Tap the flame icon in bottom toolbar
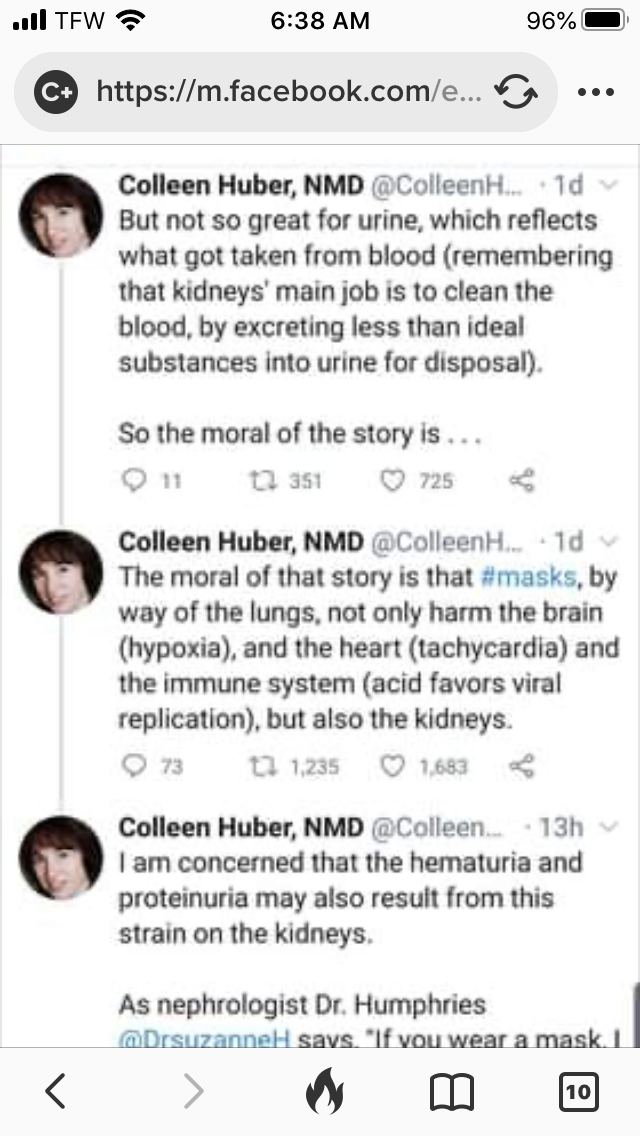The width and height of the screenshot is (640, 1136). click(x=323, y=1091)
